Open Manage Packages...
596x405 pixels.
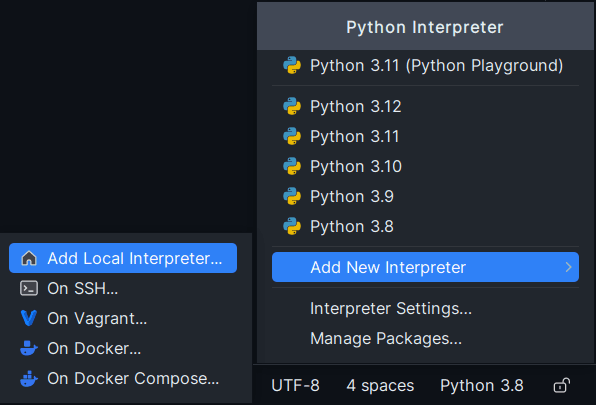[425, 338]
